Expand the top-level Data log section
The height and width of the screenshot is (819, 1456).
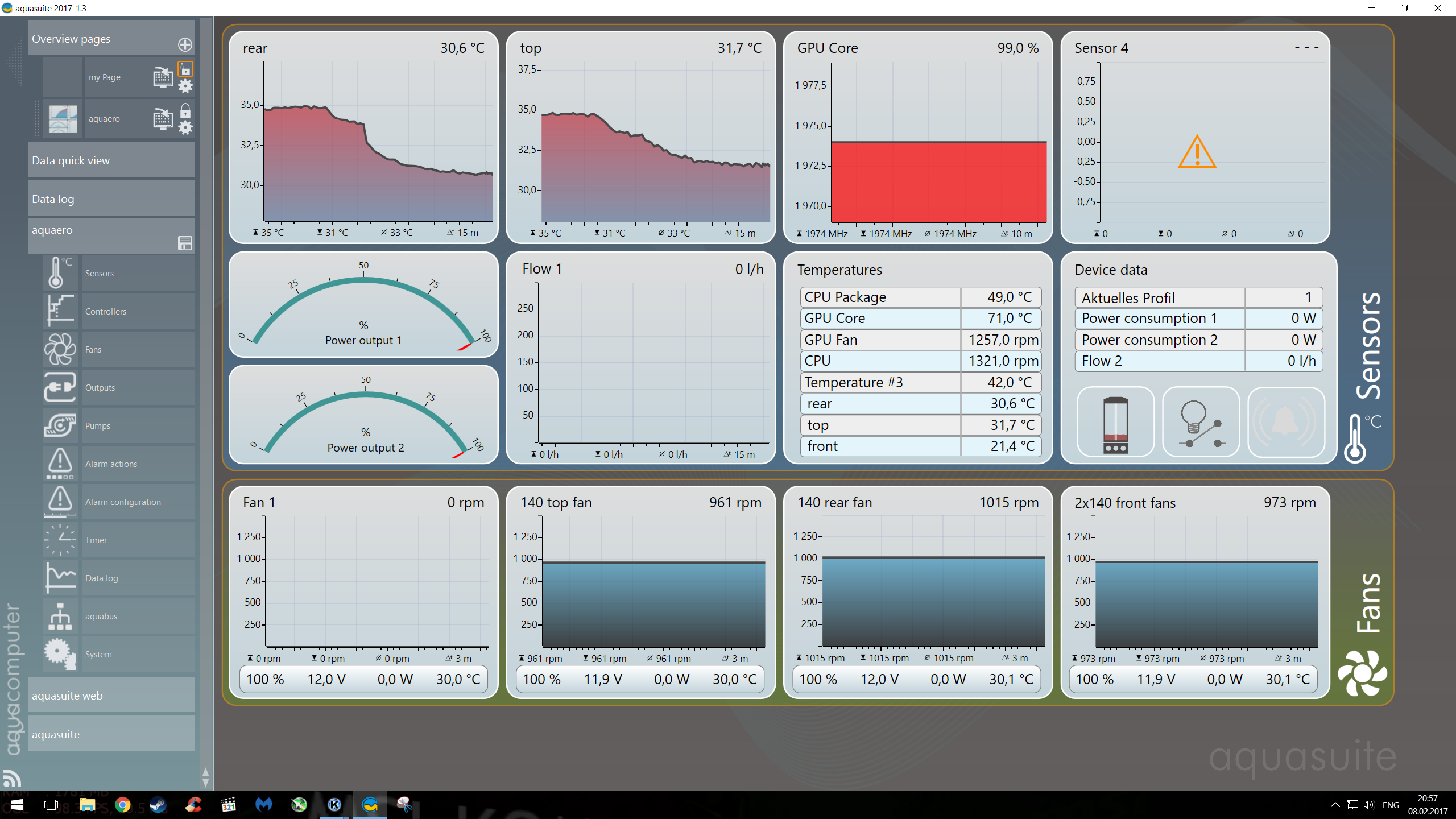(111, 198)
